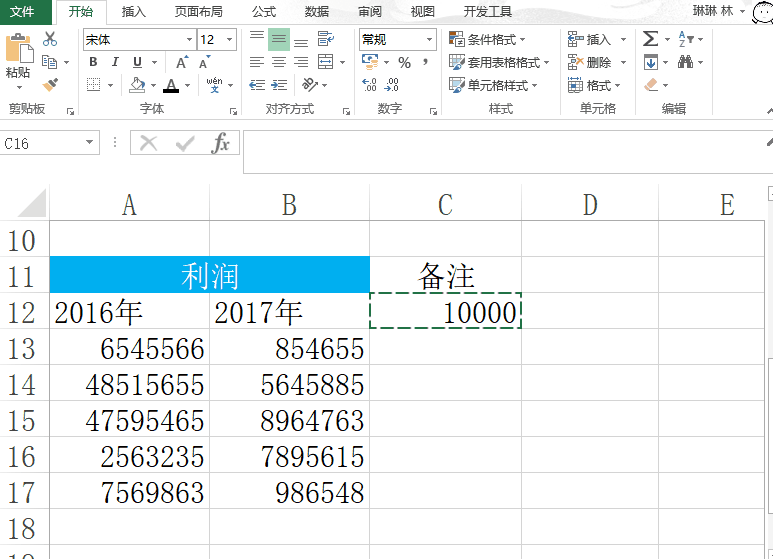Viewport: 773px width, 559px height.
Task: Increase decimal places
Action: point(369,85)
